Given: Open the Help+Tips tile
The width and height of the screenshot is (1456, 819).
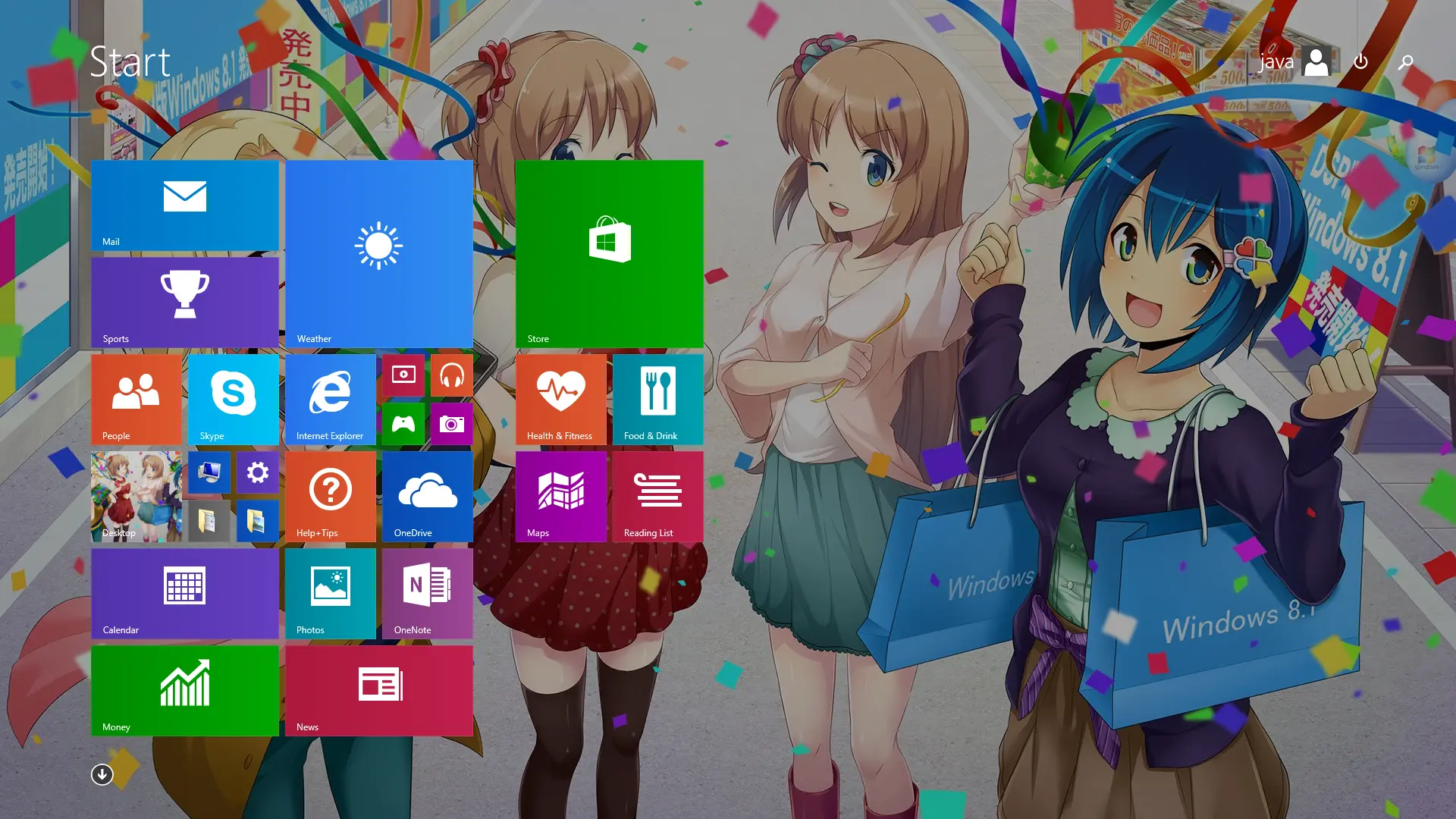Looking at the screenshot, I should pyautogui.click(x=331, y=496).
